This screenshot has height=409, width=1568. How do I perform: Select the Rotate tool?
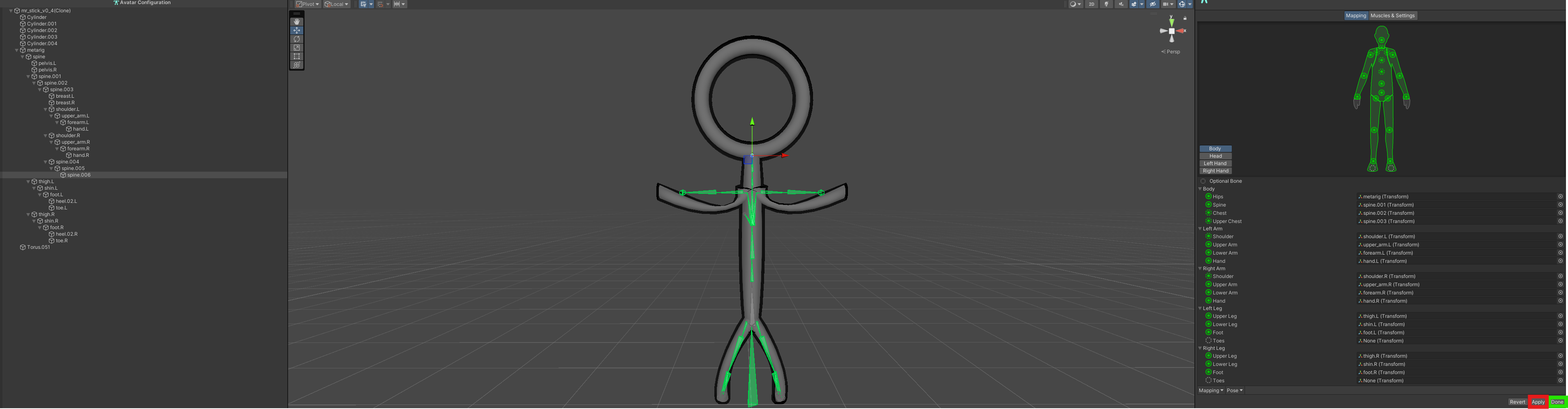pos(296,39)
